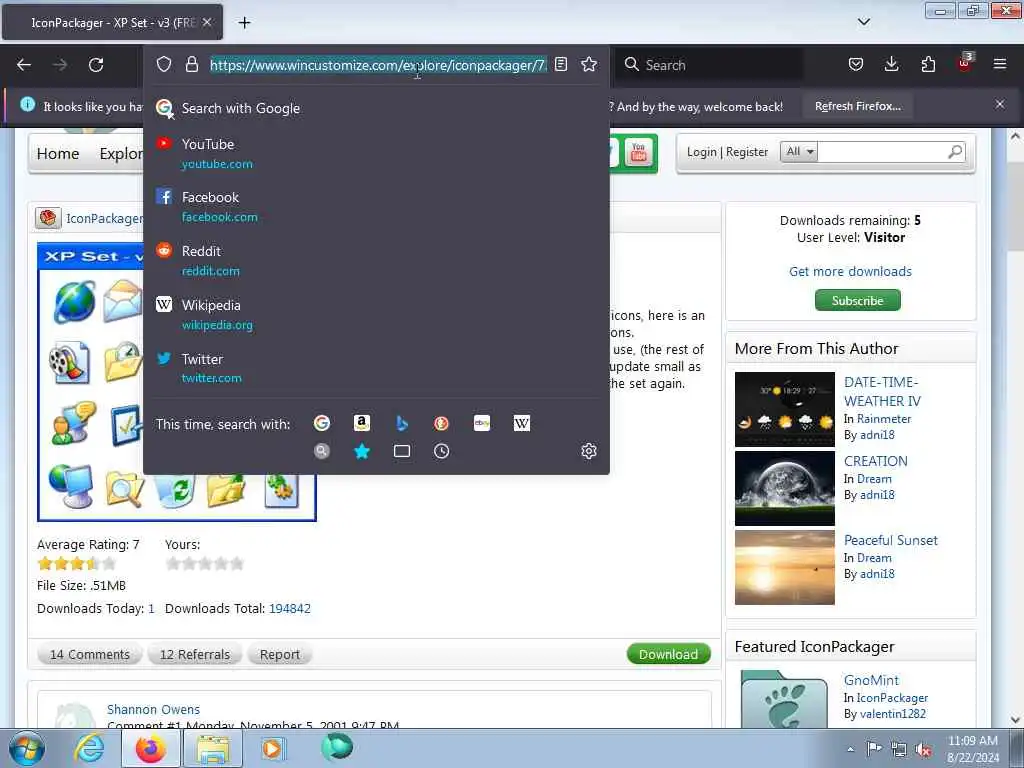
Task: Go back to the previous page
Action: pyautogui.click(x=24, y=65)
